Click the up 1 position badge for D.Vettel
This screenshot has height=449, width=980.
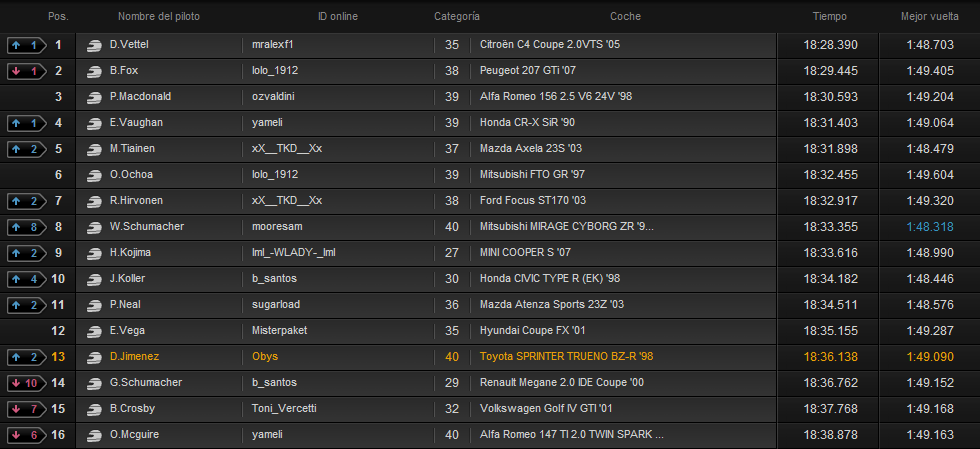click(27, 45)
